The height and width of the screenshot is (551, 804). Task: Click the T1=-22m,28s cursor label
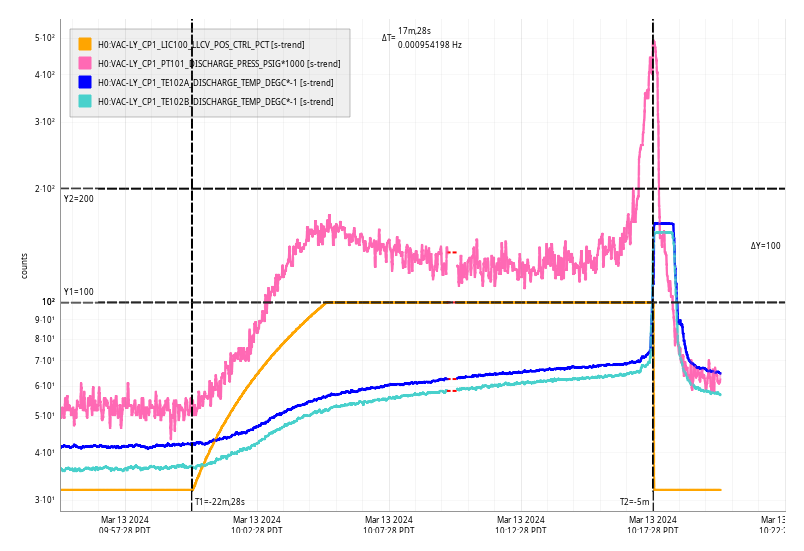pyautogui.click(x=220, y=502)
